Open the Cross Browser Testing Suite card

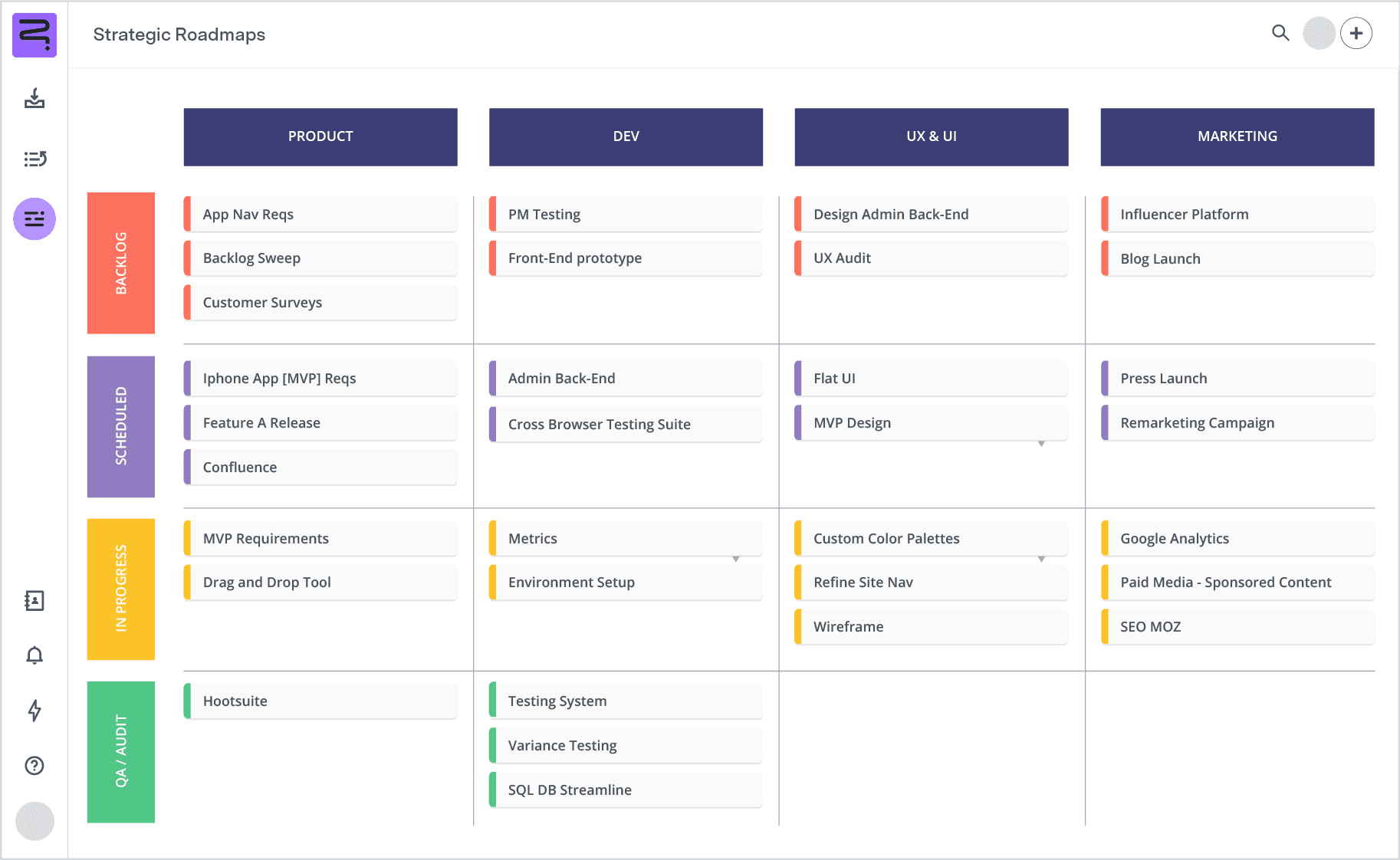point(625,424)
